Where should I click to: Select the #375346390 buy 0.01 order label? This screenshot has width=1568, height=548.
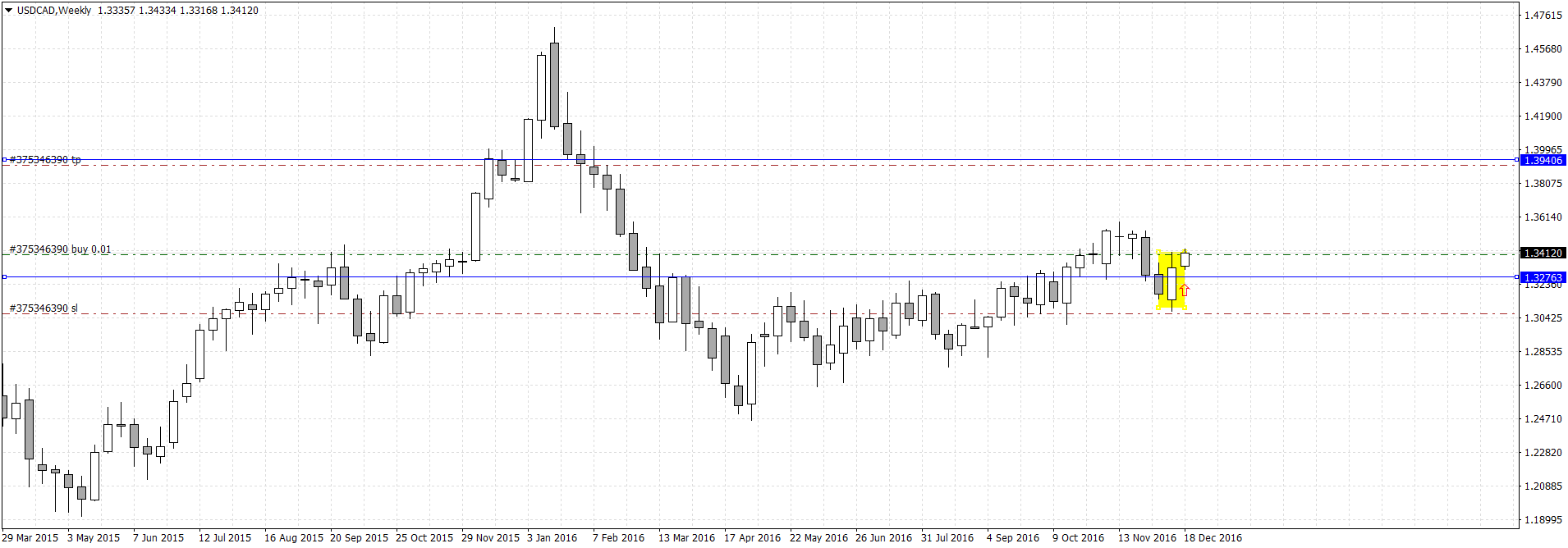tap(60, 249)
